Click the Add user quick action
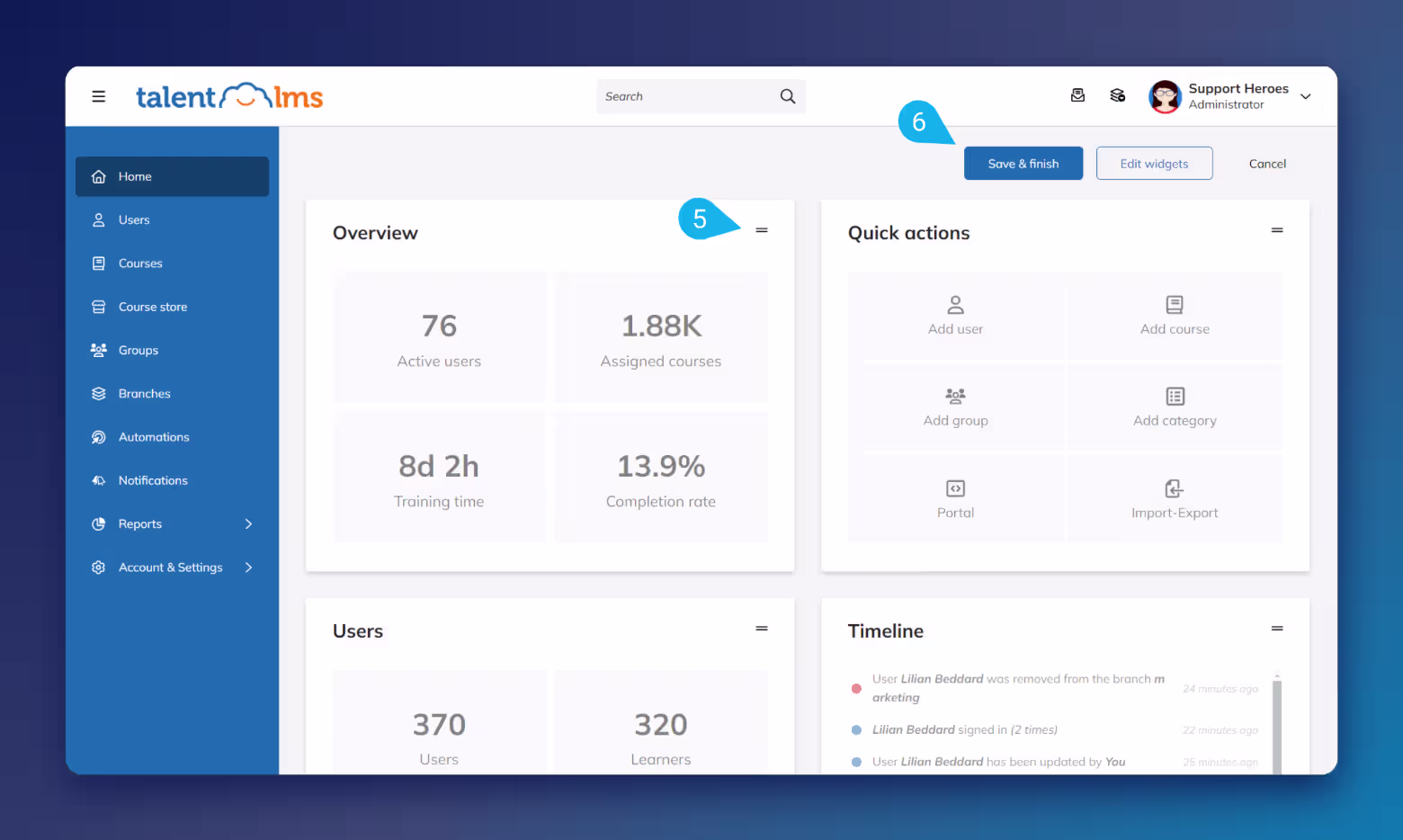Screen dimensions: 1403x840 955,316
